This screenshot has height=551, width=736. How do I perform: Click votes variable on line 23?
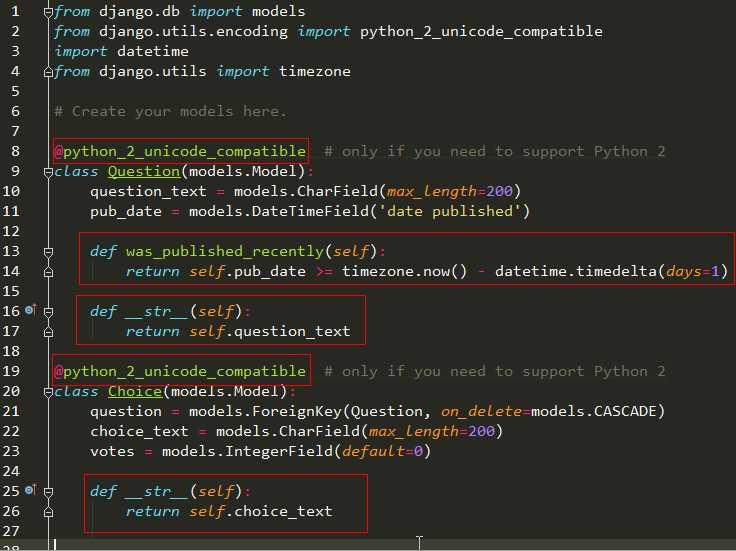(x=112, y=452)
